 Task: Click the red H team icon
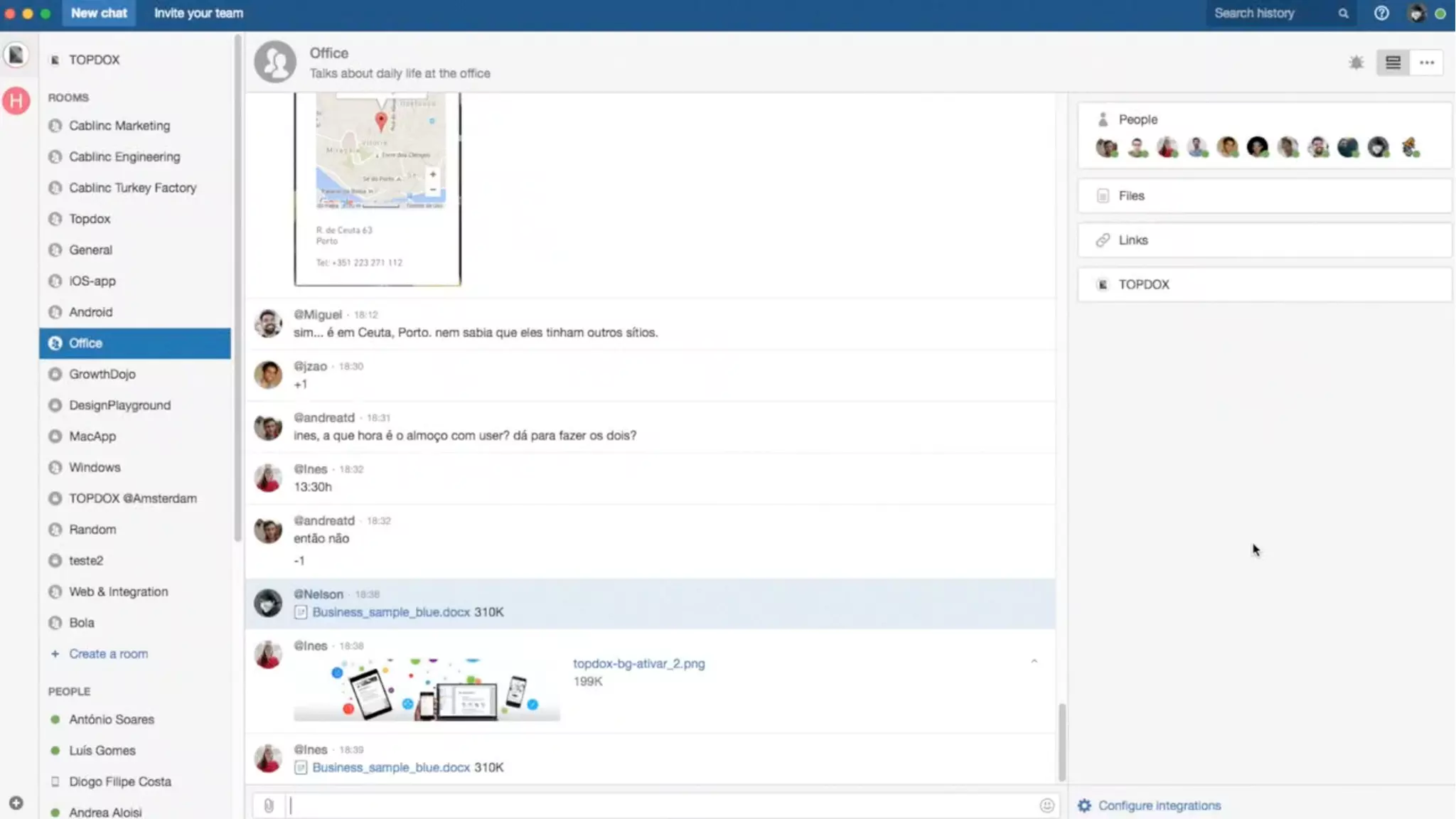coord(16,100)
